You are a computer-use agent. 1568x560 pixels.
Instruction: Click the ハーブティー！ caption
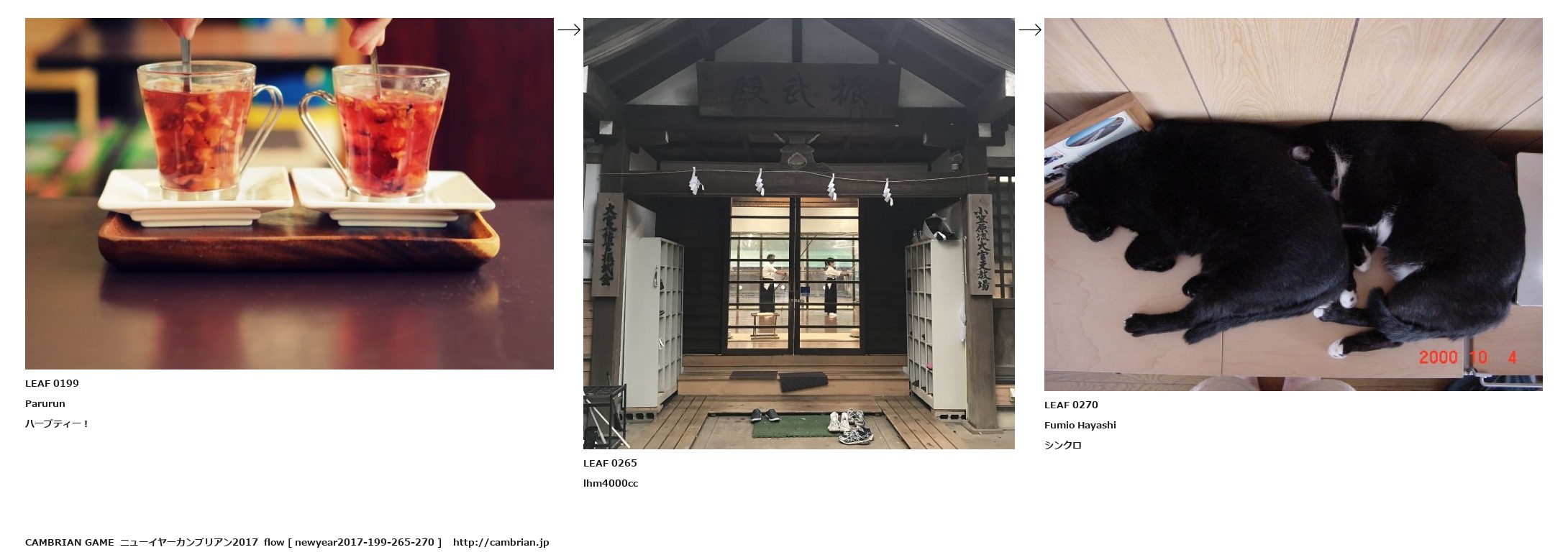click(57, 423)
